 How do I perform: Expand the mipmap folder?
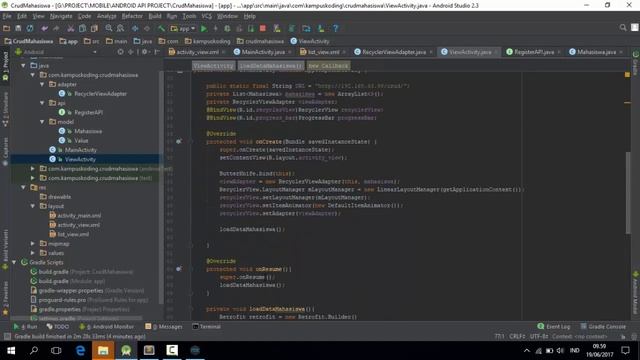click(x=33, y=244)
